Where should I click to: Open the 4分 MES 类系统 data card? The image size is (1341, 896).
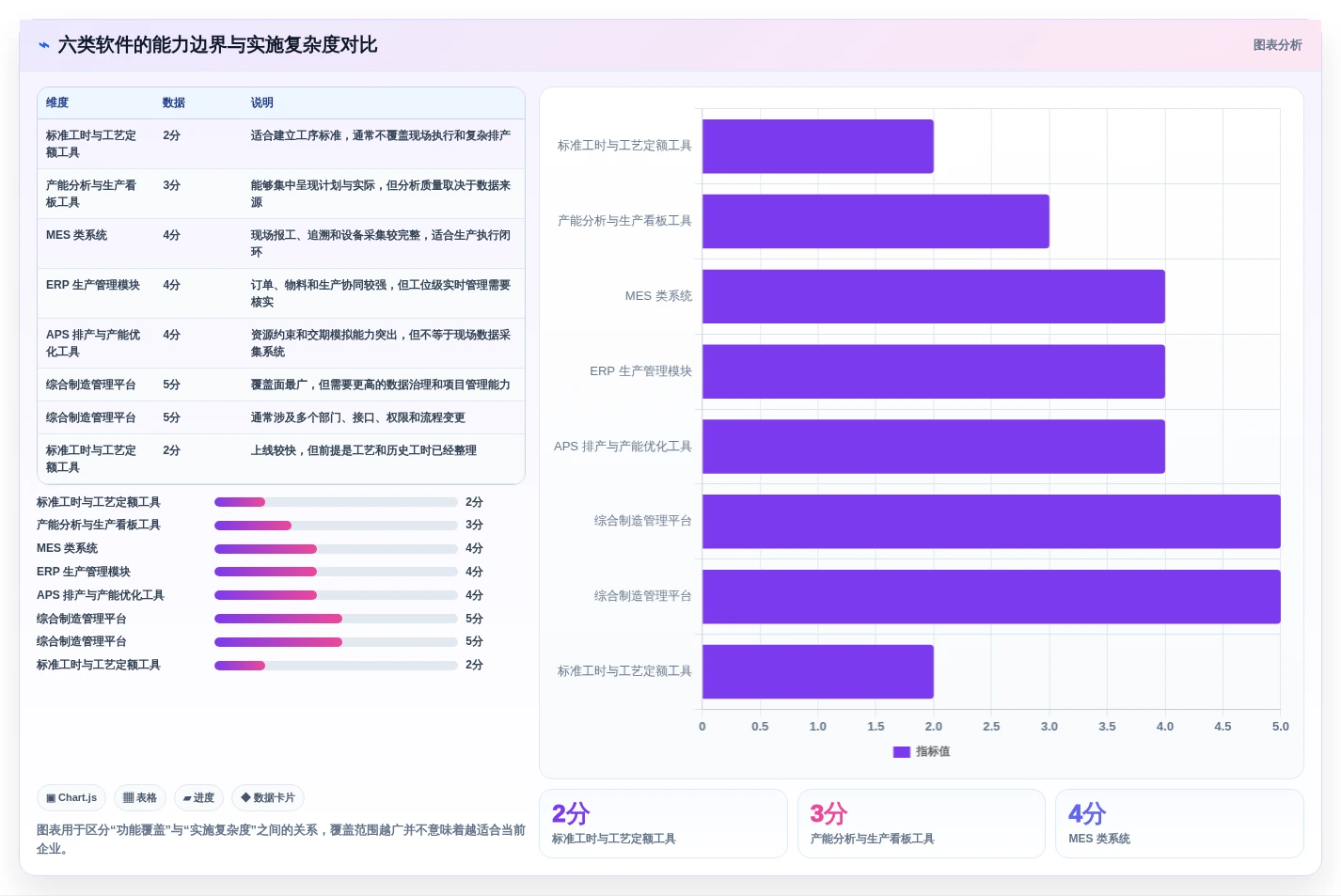(x=1179, y=824)
